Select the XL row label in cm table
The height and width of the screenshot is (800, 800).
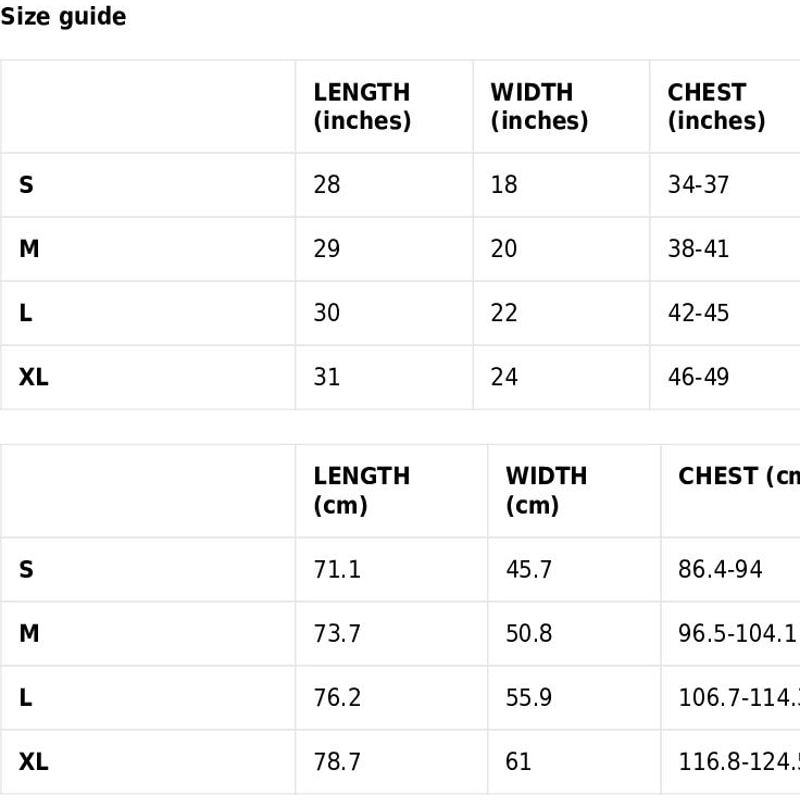point(33,762)
